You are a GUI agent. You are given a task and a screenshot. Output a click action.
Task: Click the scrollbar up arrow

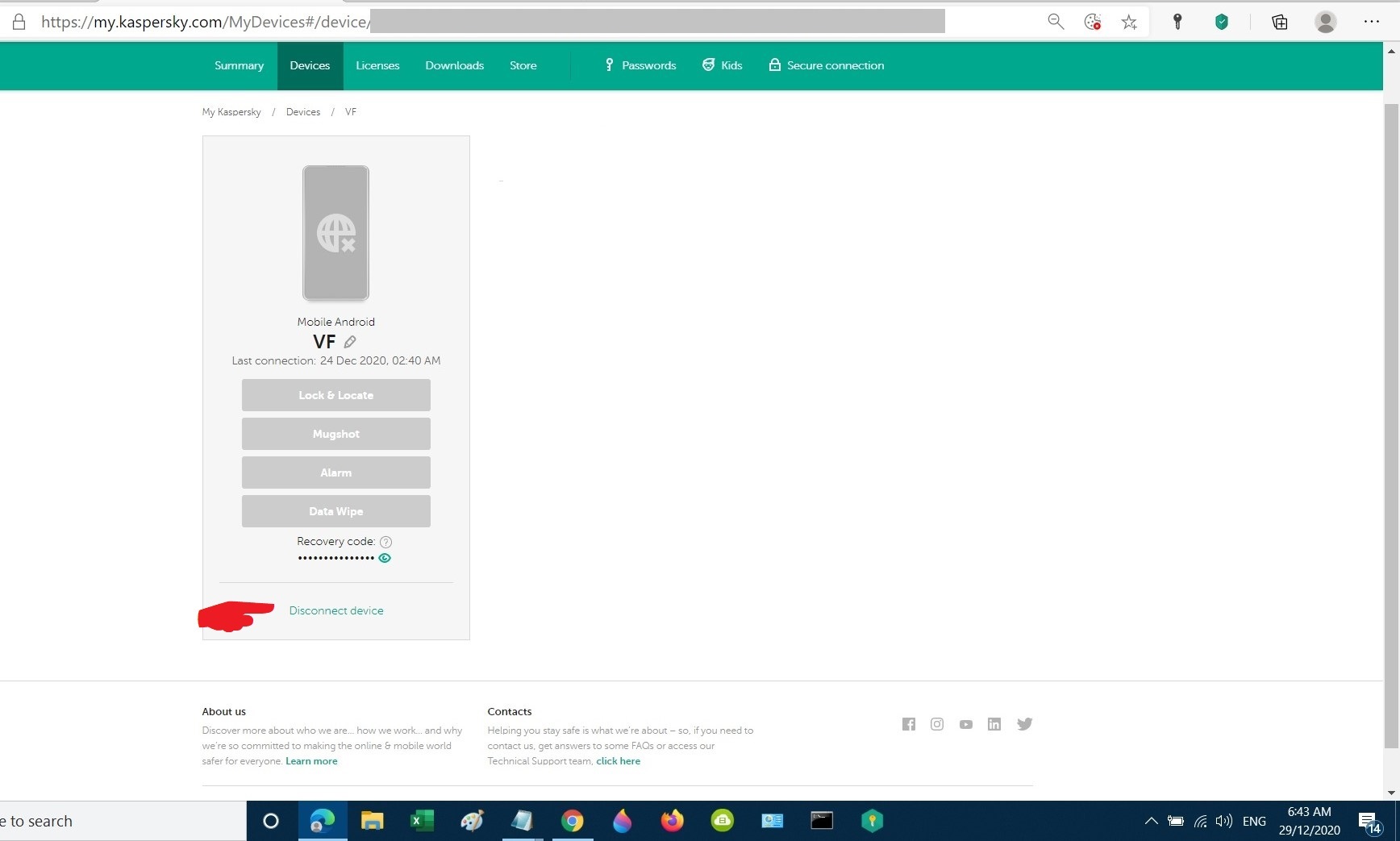[1391, 50]
